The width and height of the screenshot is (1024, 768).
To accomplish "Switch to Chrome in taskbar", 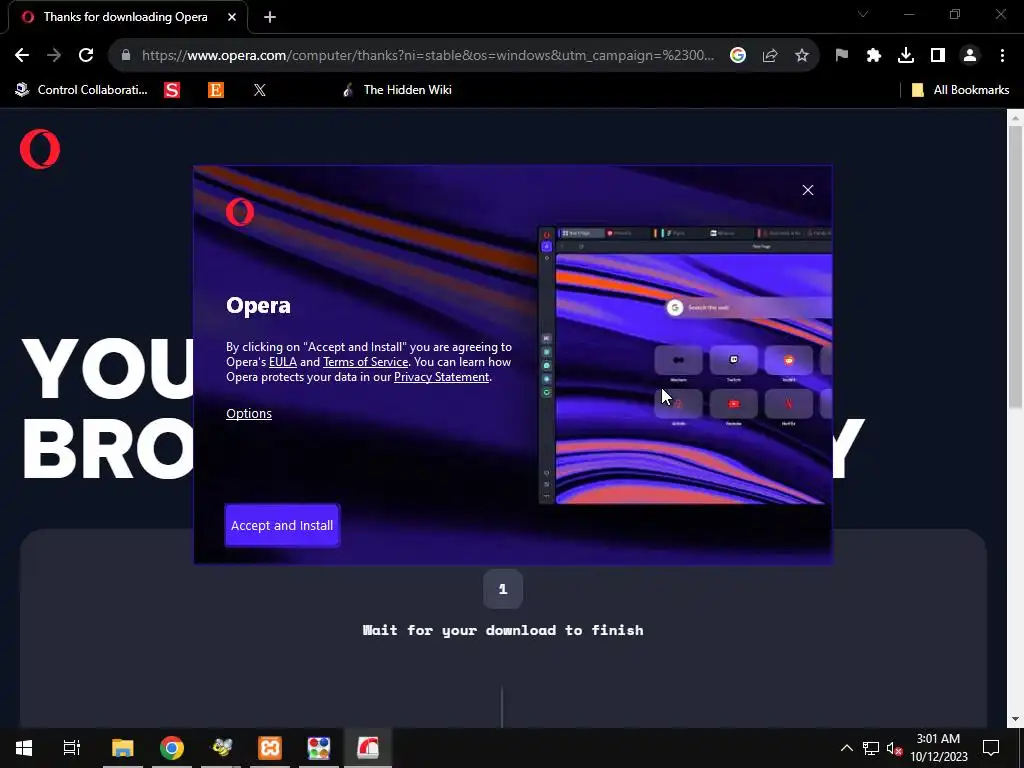I will pyautogui.click(x=172, y=748).
